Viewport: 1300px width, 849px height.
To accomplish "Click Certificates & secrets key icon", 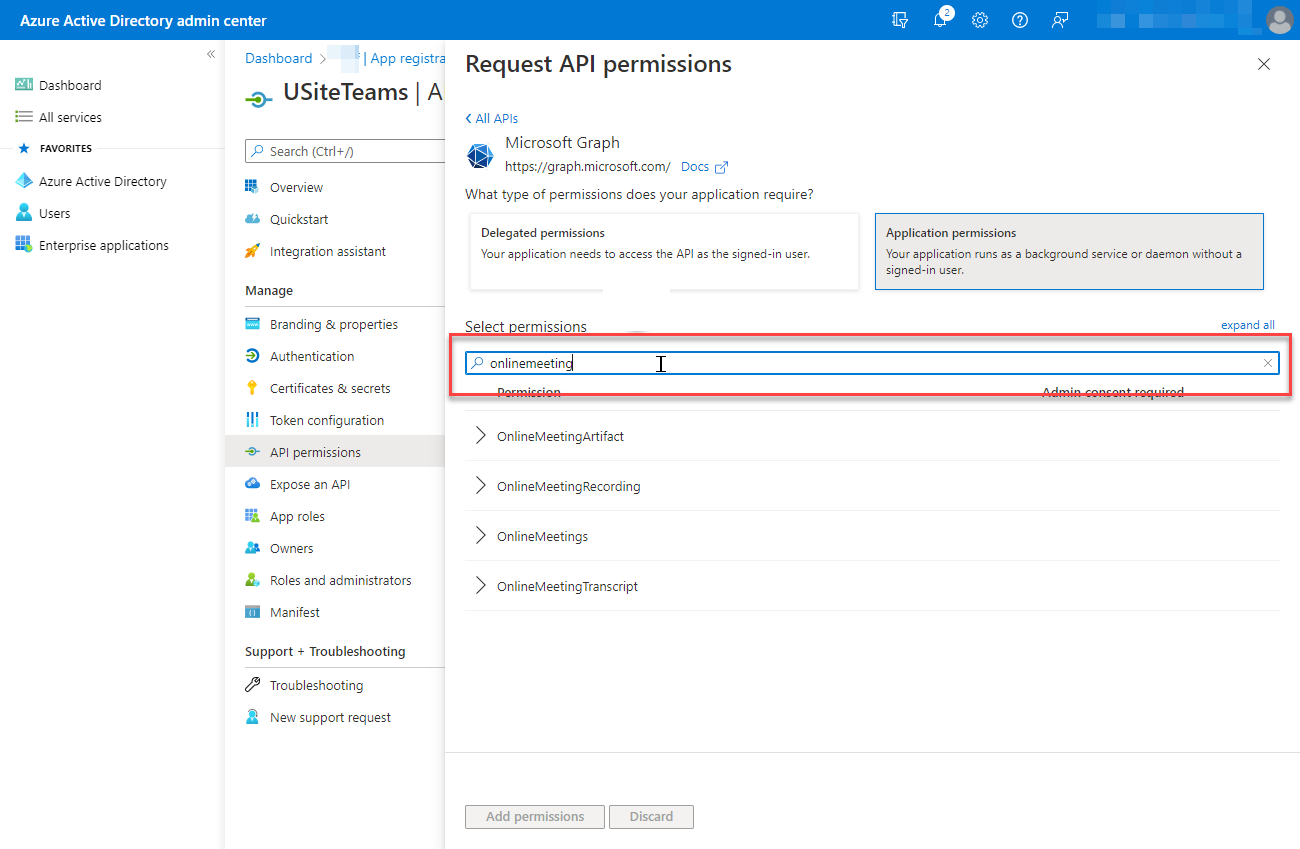I will [252, 388].
